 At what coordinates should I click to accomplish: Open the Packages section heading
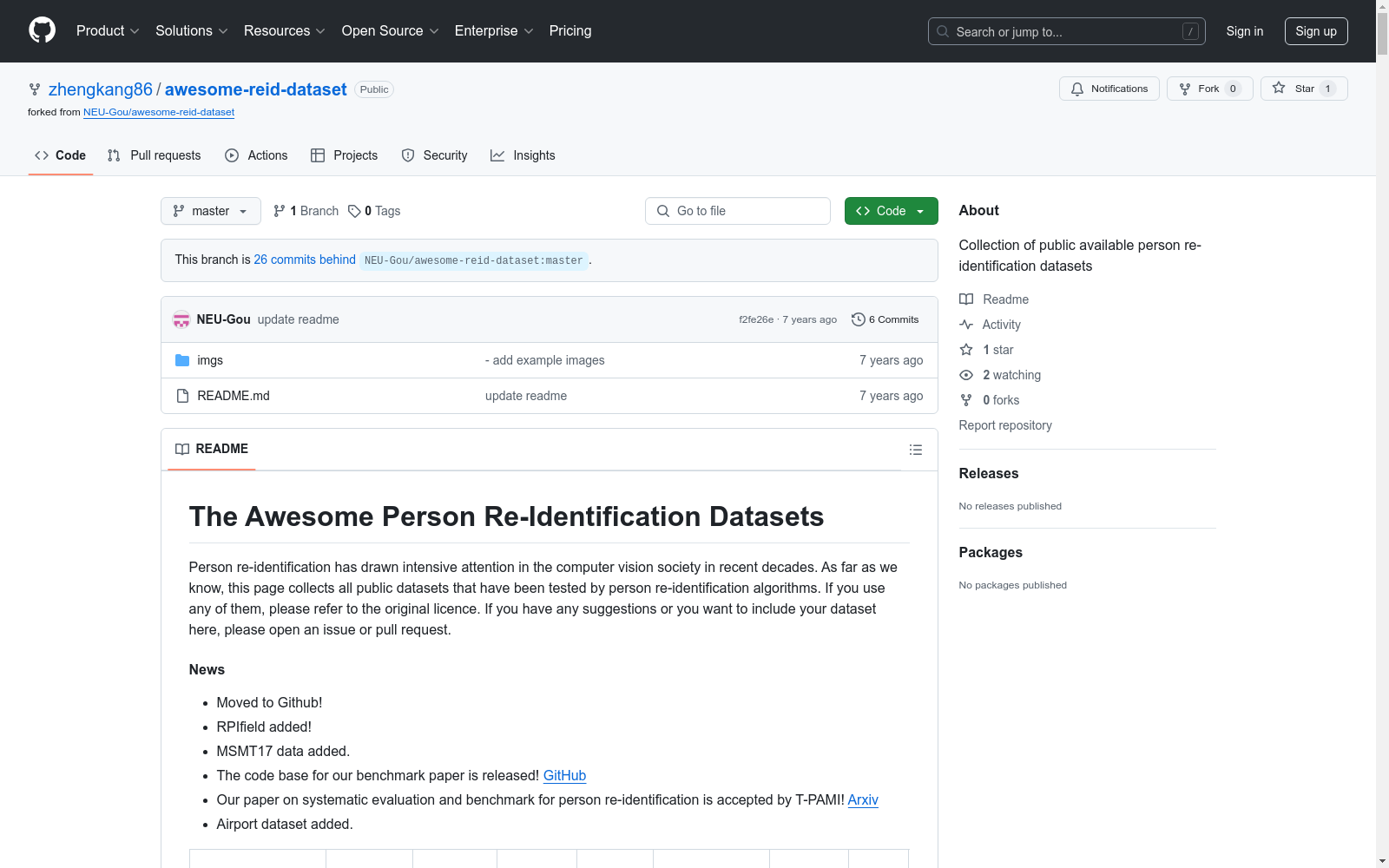point(991,552)
